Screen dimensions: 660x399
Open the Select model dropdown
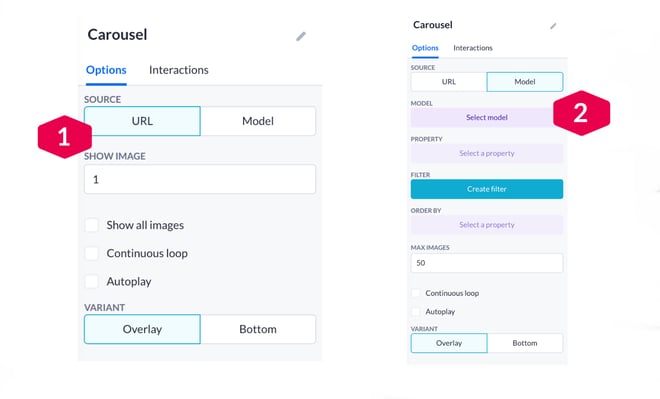487,117
